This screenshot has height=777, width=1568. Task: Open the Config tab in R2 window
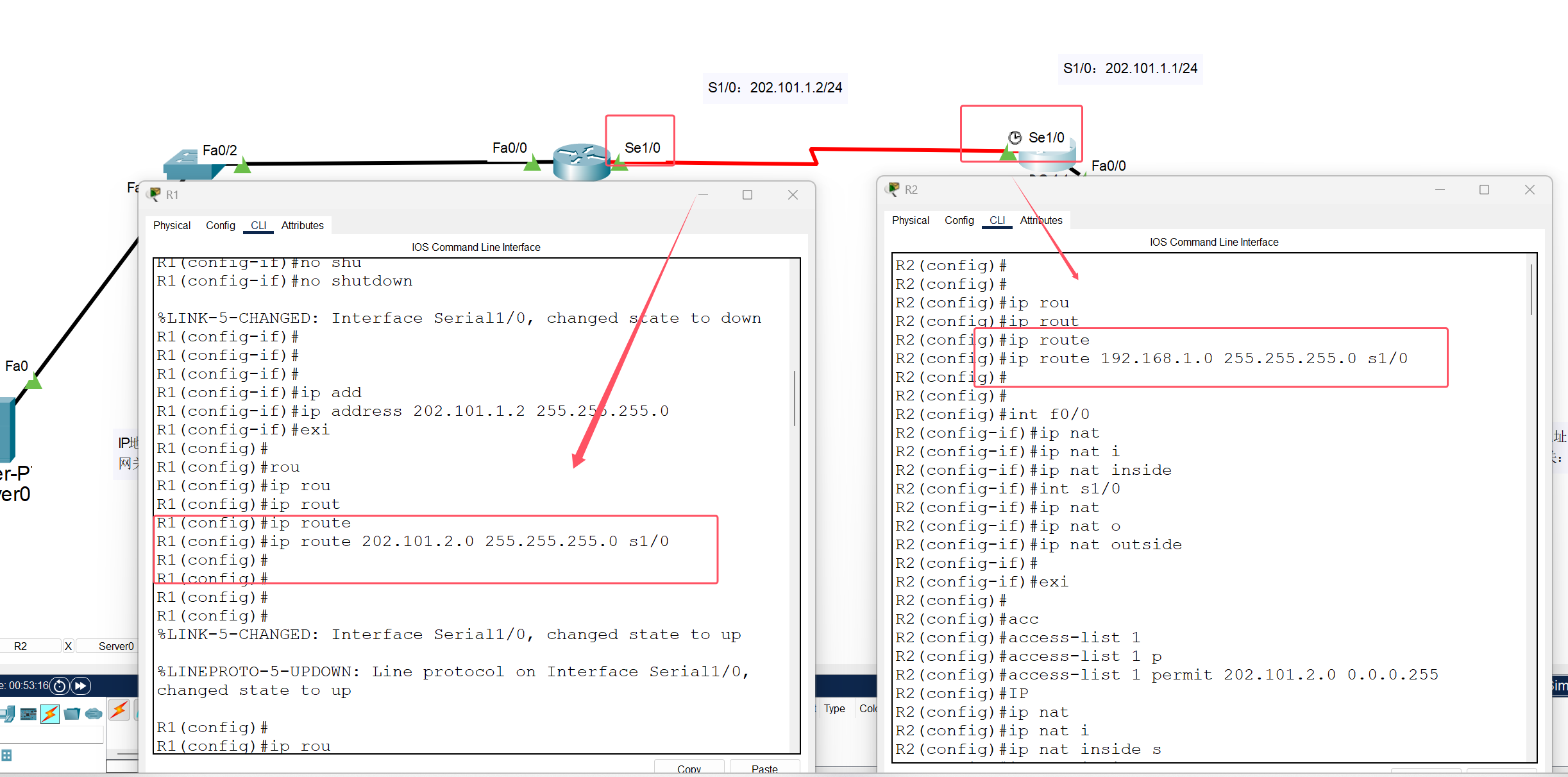959,220
